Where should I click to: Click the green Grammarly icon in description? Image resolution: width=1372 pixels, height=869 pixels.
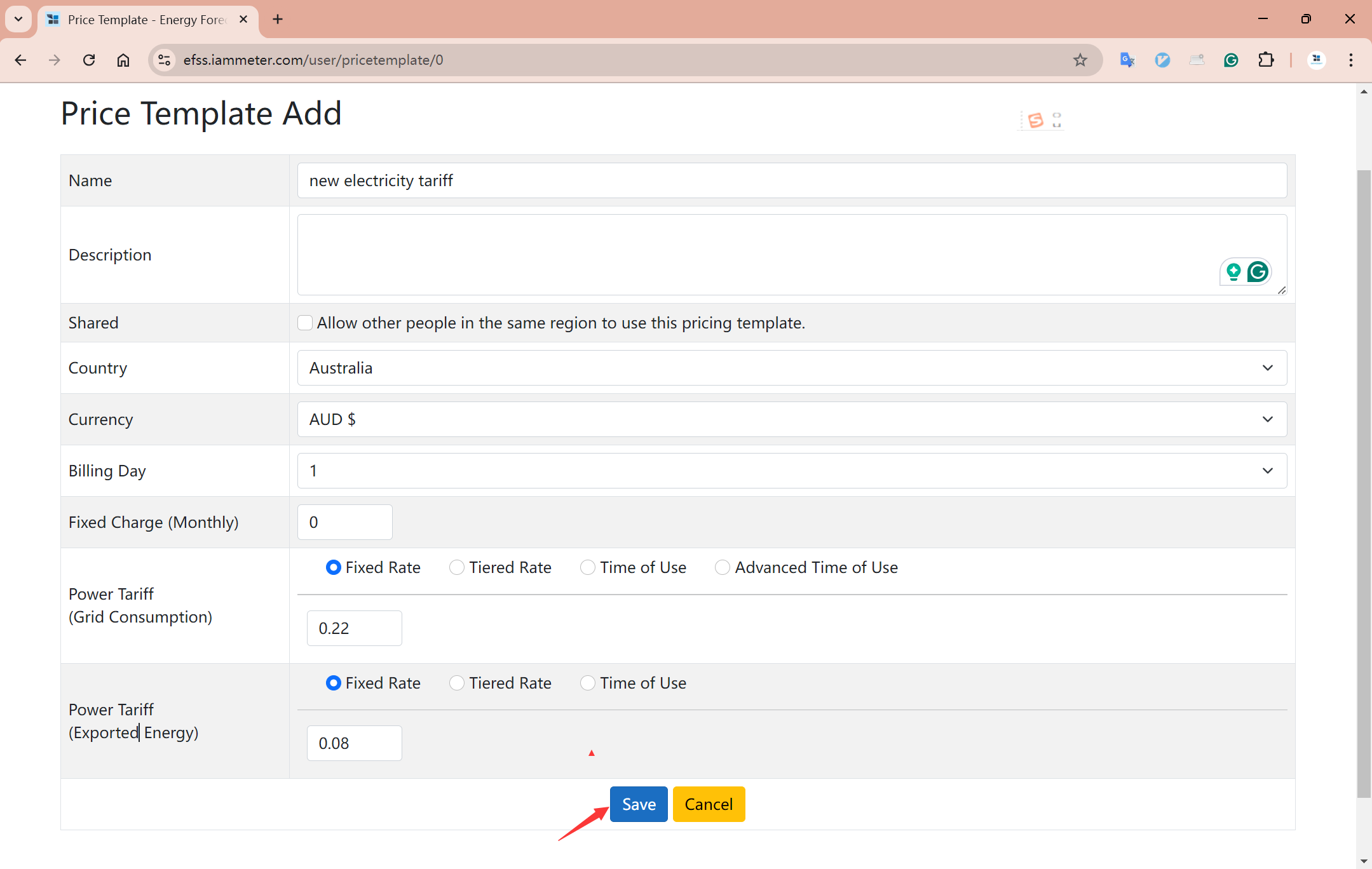point(1258,270)
